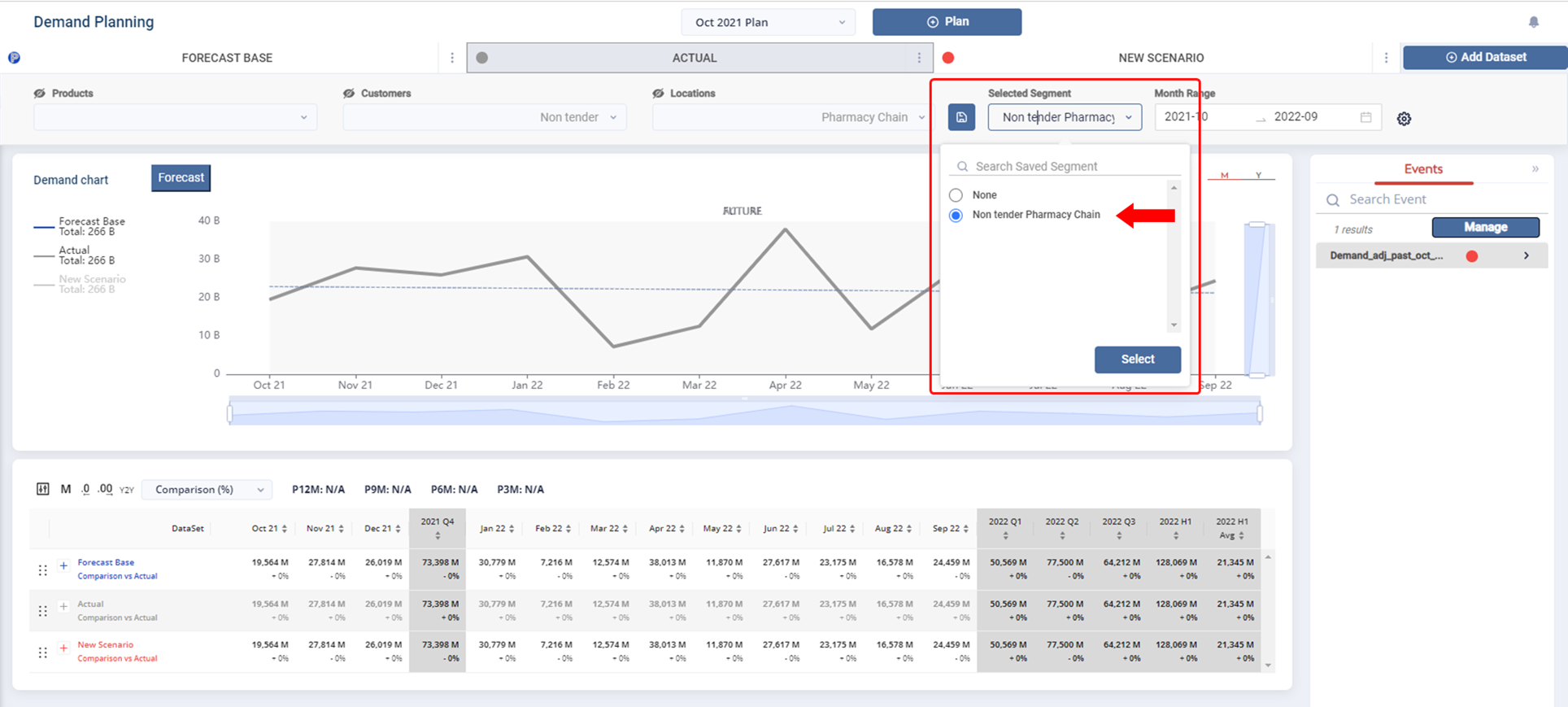Open the Customers Non tender dropdown
Viewport: 1568px width, 707px height.
click(x=484, y=117)
